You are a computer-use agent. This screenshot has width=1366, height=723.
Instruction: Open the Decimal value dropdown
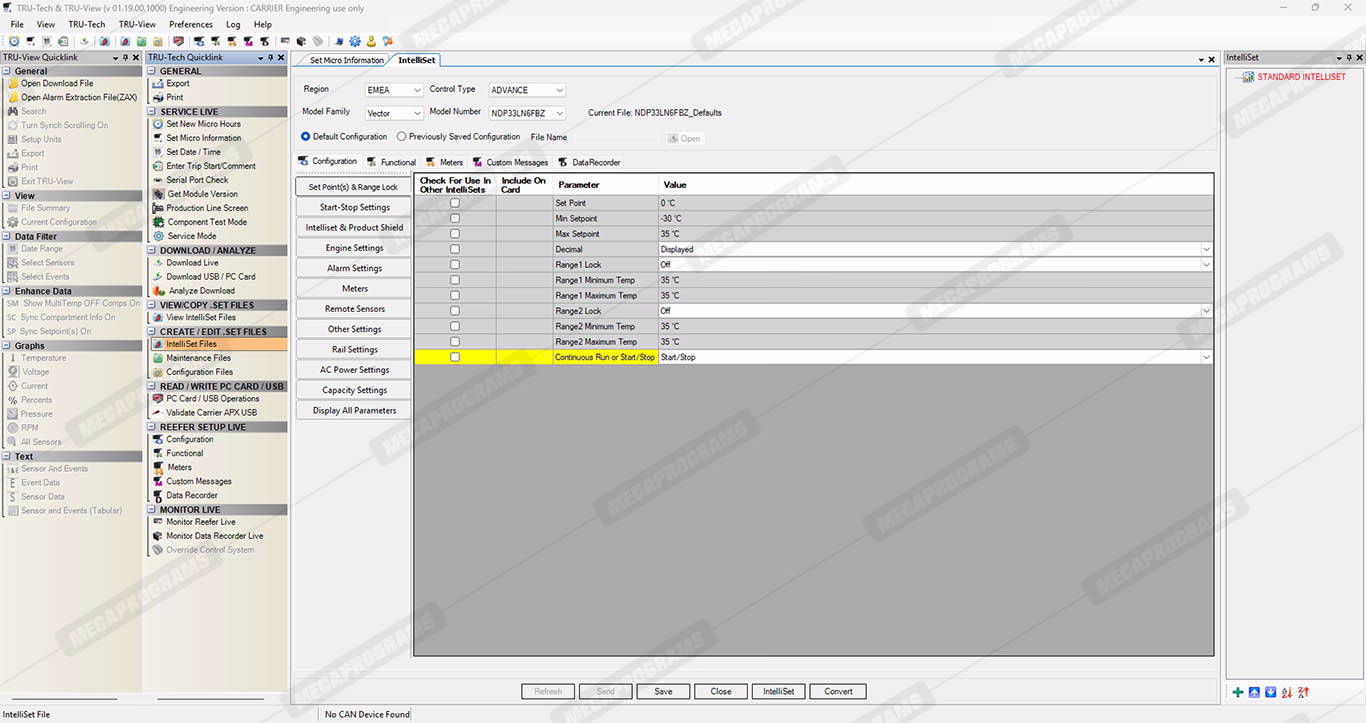tap(1205, 249)
